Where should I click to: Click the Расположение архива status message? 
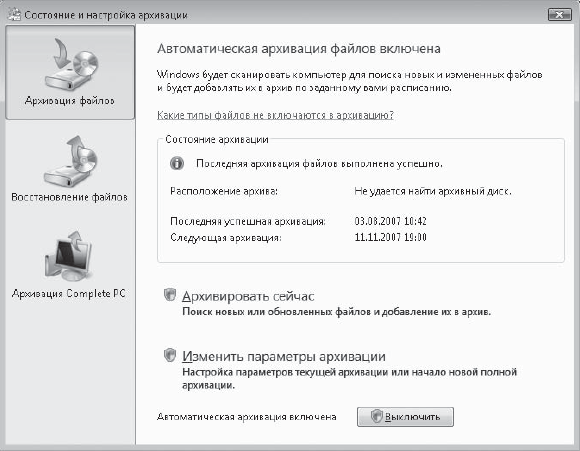(x=433, y=192)
